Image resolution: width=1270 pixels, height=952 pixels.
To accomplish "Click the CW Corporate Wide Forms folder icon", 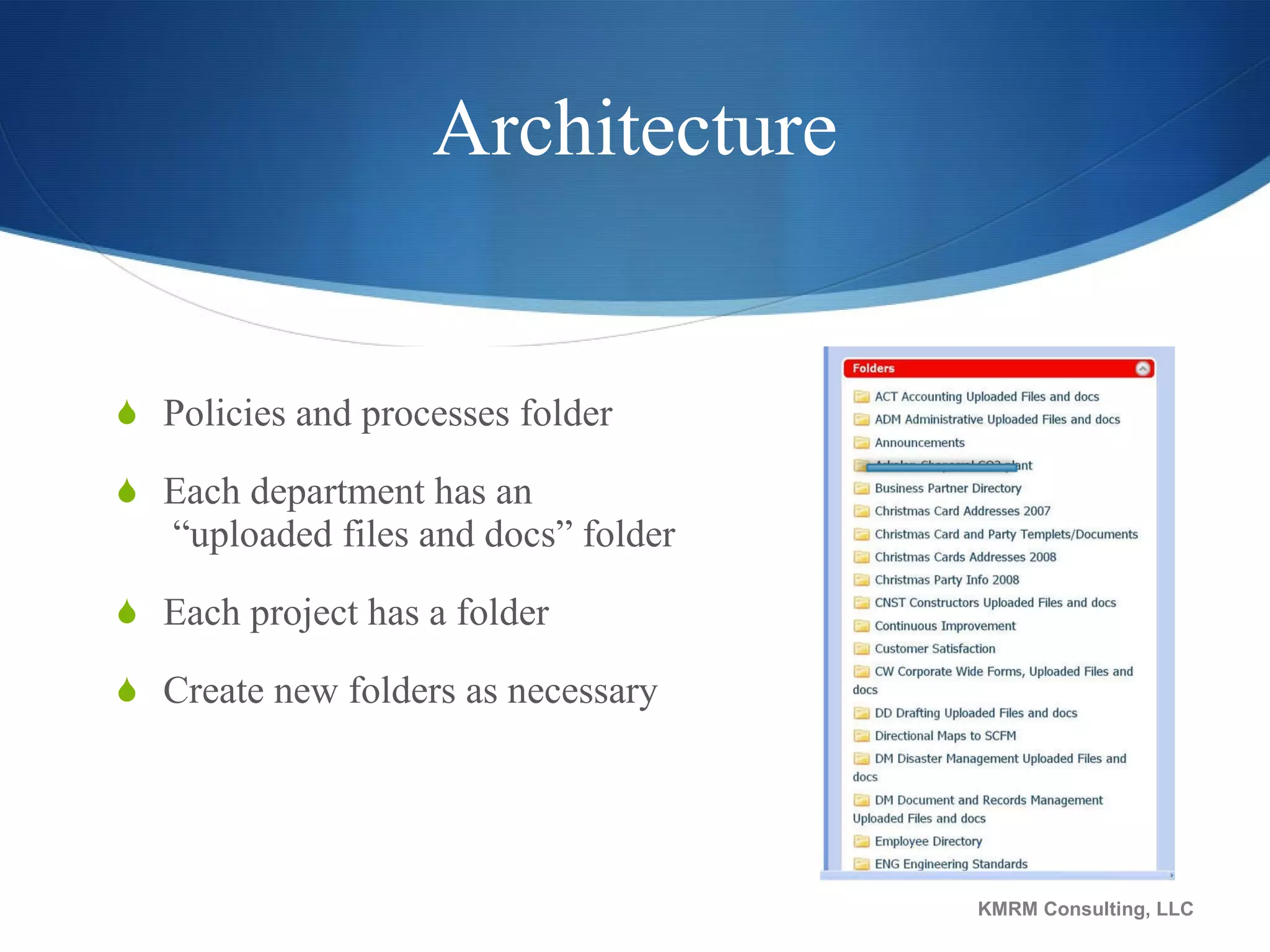I will point(861,671).
